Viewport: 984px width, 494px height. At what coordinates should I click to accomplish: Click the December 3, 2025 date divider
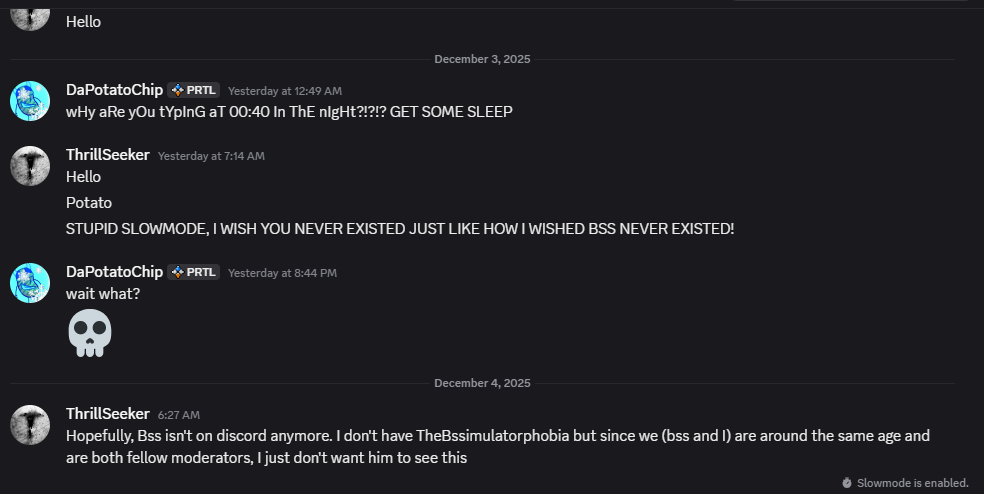pos(482,60)
